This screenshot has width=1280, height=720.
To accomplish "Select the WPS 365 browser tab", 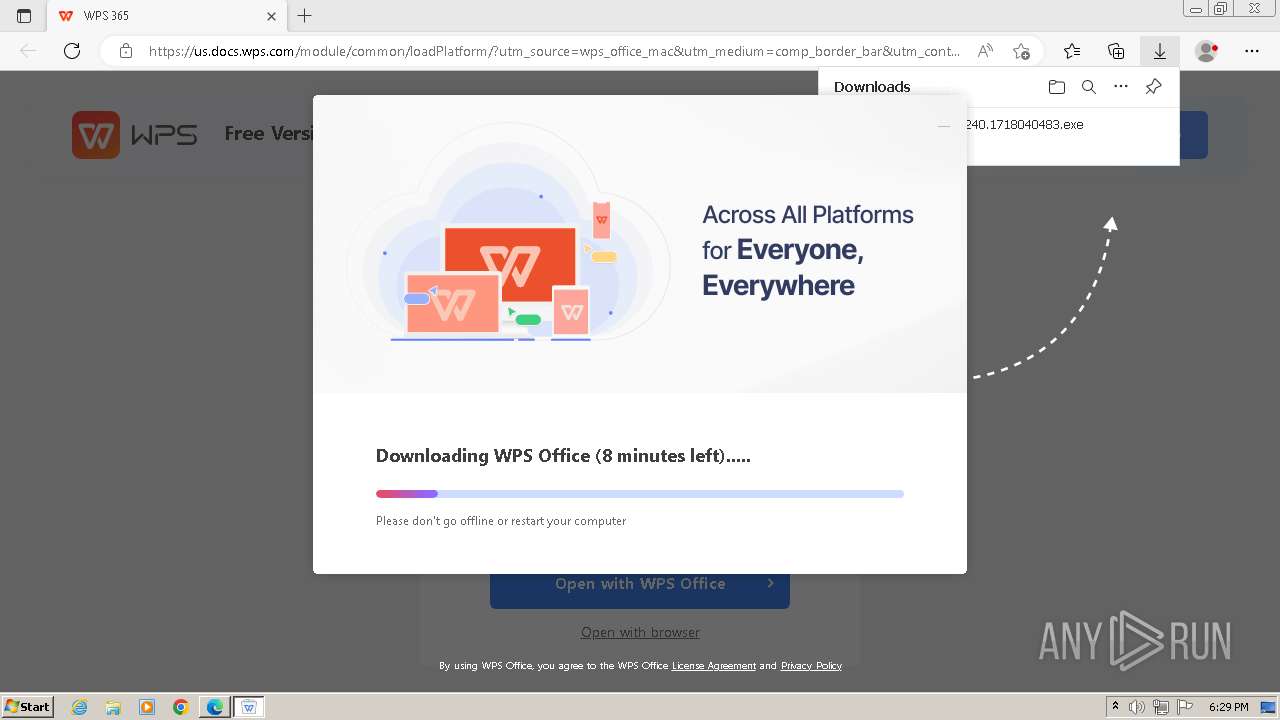I will [166, 16].
